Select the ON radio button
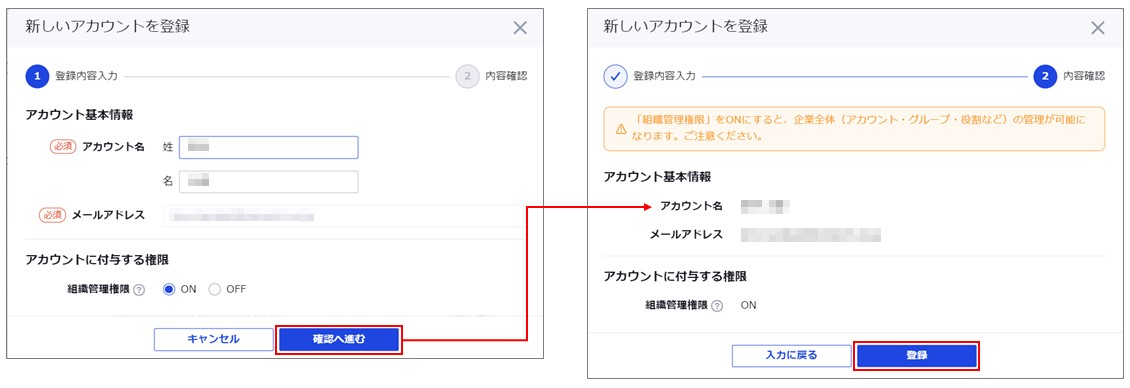This screenshot has height=388, width=1130. click(x=169, y=289)
